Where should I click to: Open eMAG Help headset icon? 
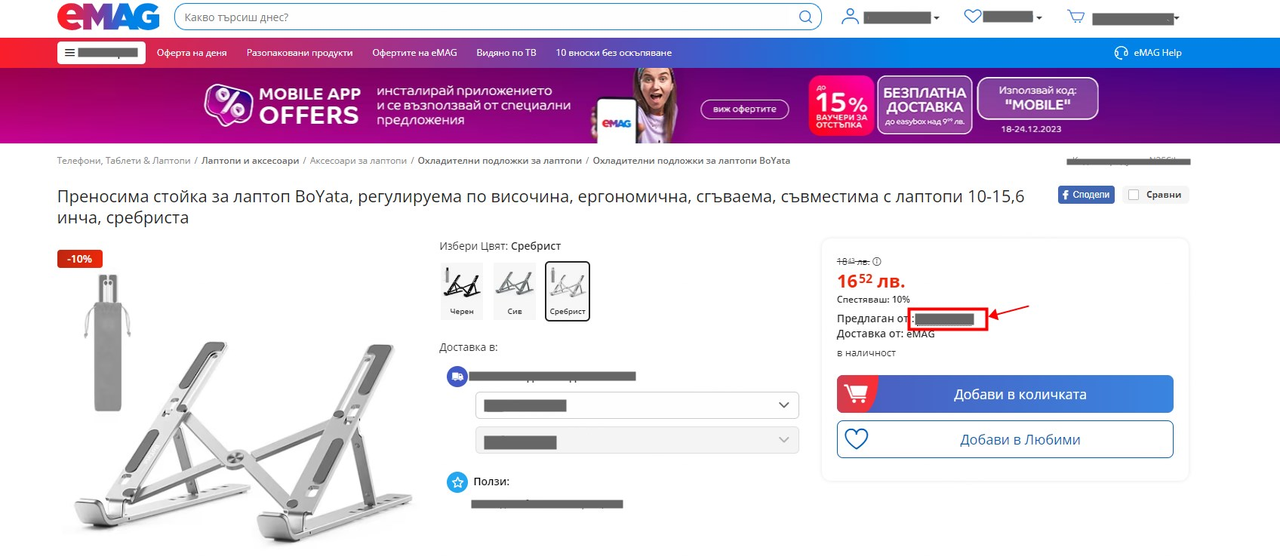click(x=1121, y=52)
